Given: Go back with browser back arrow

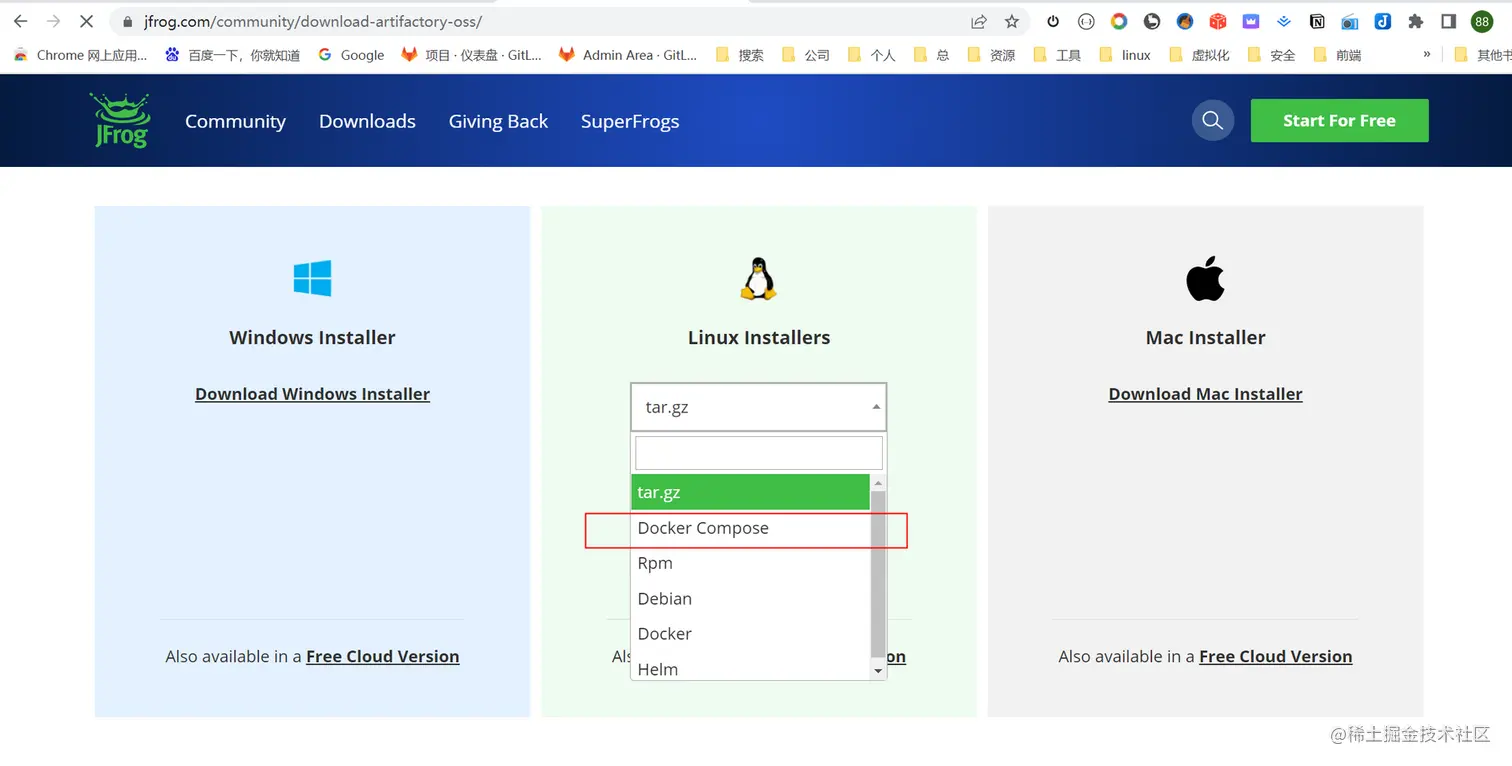Looking at the screenshot, I should point(20,21).
